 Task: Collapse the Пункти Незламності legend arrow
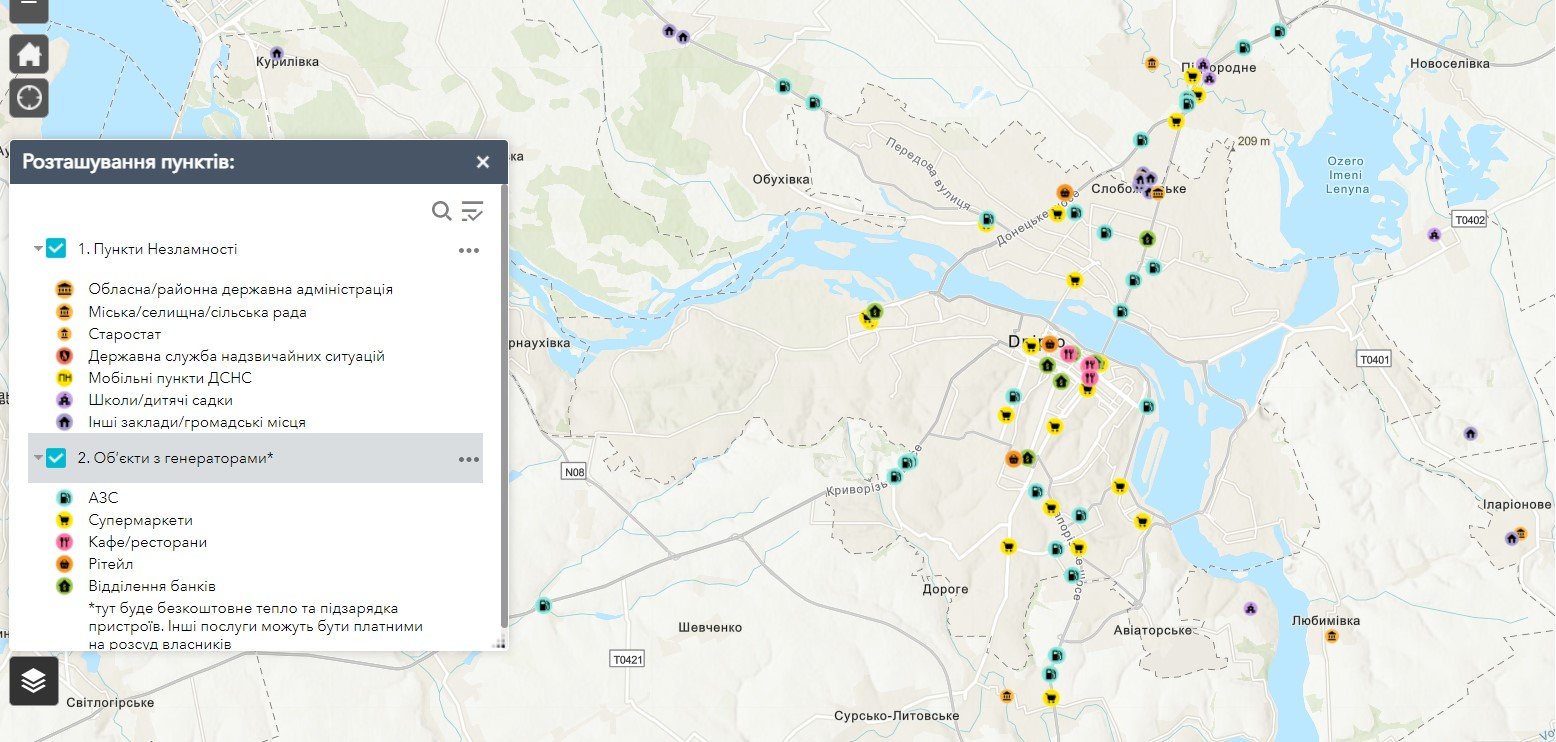pos(38,249)
